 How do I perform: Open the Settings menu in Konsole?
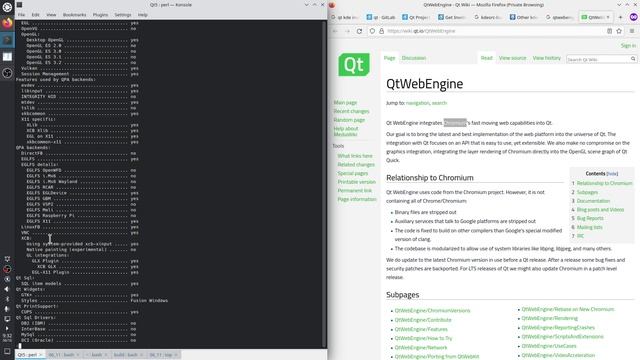[122, 15]
